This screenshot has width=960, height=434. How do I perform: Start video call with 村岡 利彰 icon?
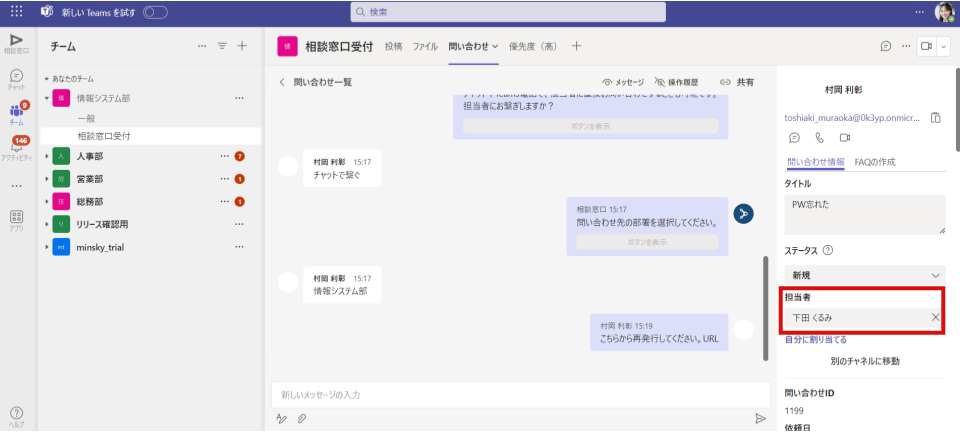click(x=845, y=138)
